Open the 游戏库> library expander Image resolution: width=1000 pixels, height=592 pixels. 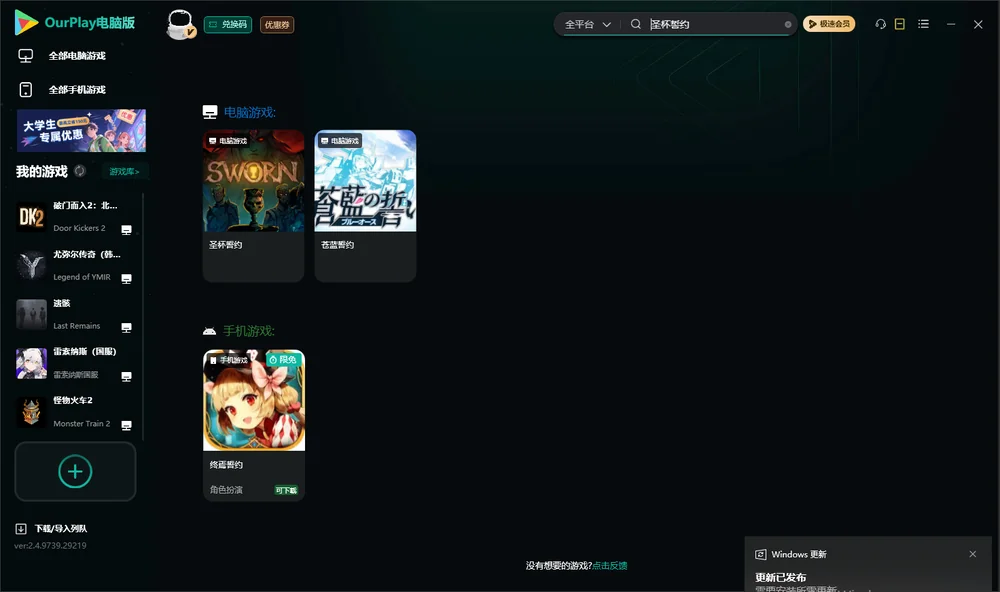click(124, 172)
